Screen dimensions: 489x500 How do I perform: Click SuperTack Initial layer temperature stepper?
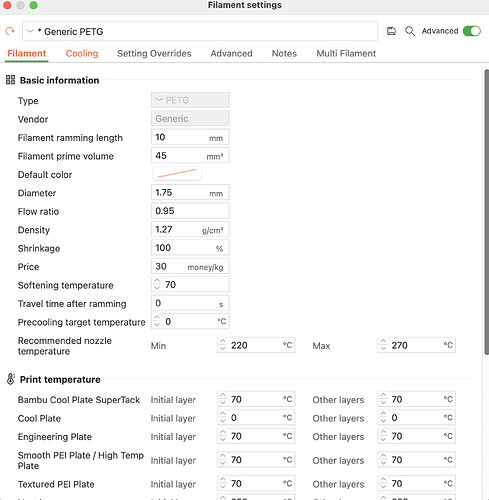(223, 399)
